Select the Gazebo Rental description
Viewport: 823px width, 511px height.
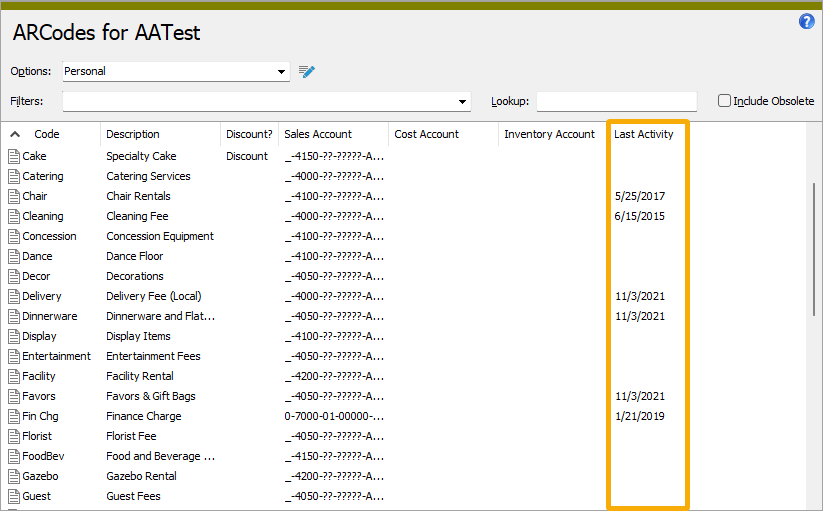pyautogui.click(x=141, y=476)
